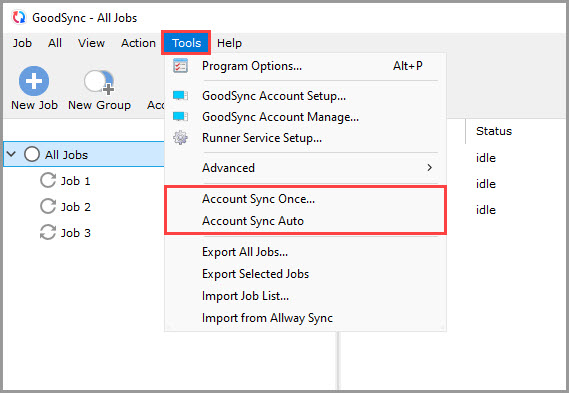Open the View menu
The image size is (569, 393).
tap(91, 43)
